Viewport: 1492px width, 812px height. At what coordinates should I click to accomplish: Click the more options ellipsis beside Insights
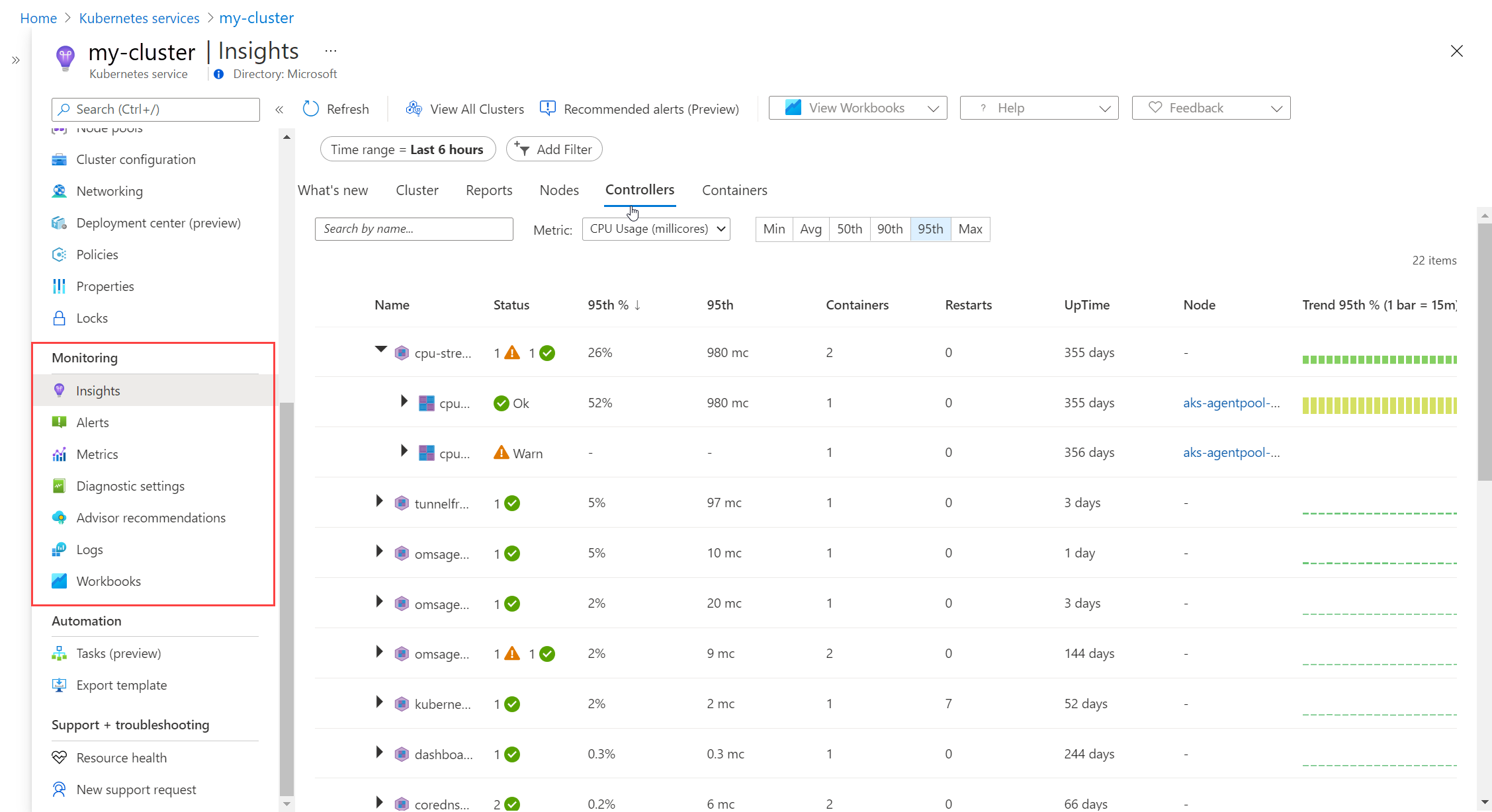click(331, 51)
